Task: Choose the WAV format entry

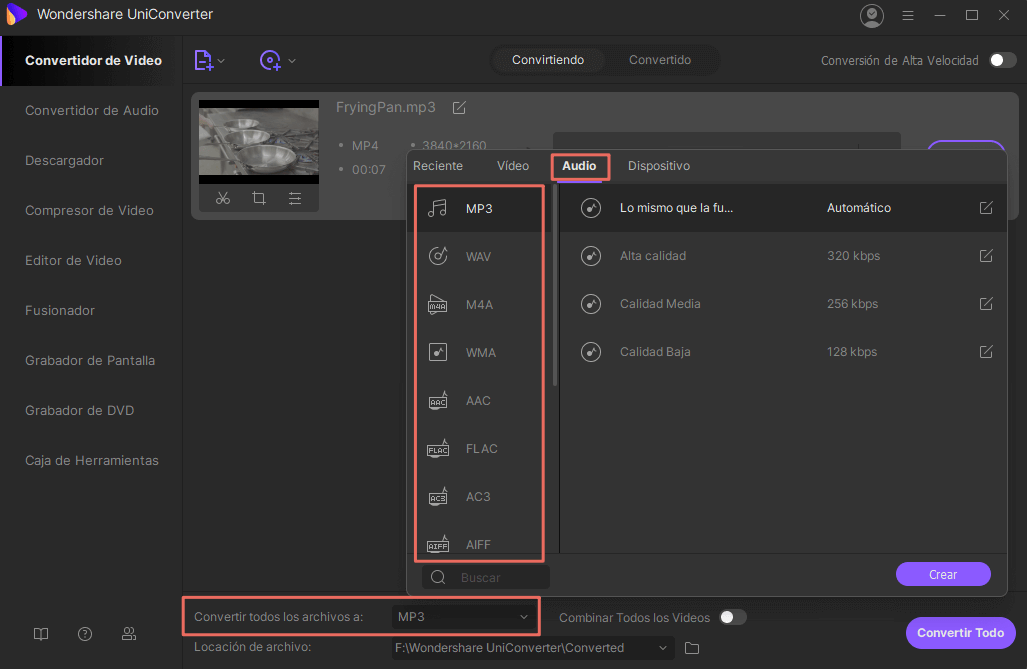Action: tap(479, 256)
